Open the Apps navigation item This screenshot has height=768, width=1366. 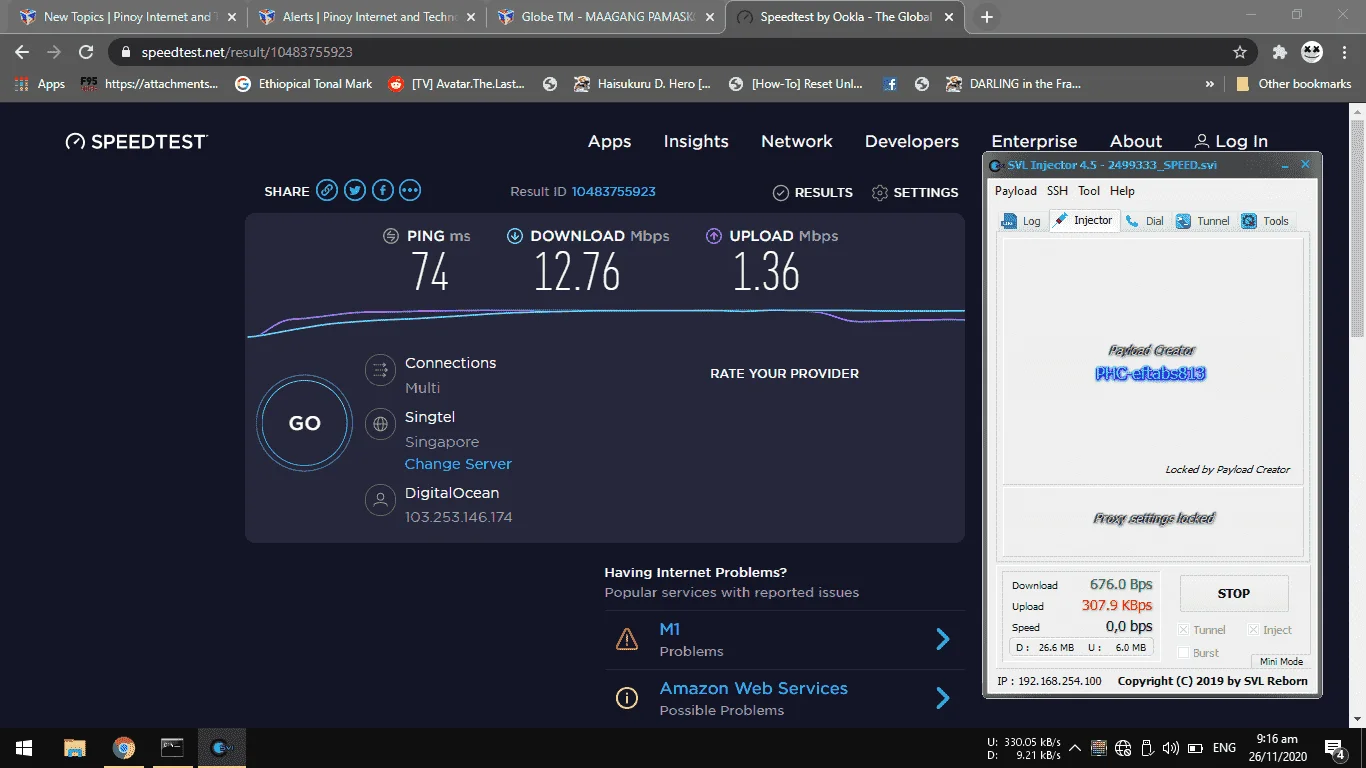point(609,142)
